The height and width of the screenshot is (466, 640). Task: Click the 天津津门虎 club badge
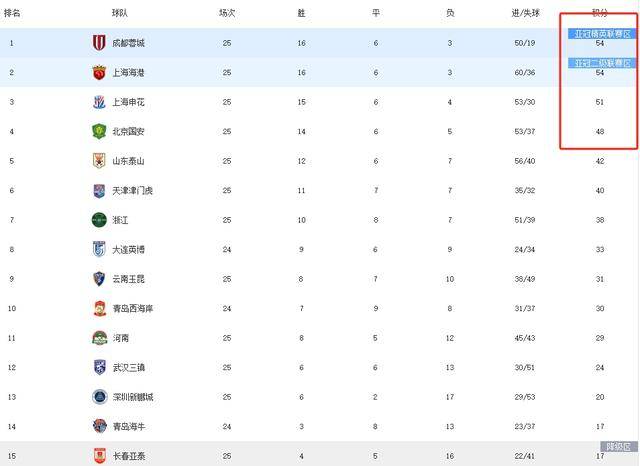(x=99, y=191)
